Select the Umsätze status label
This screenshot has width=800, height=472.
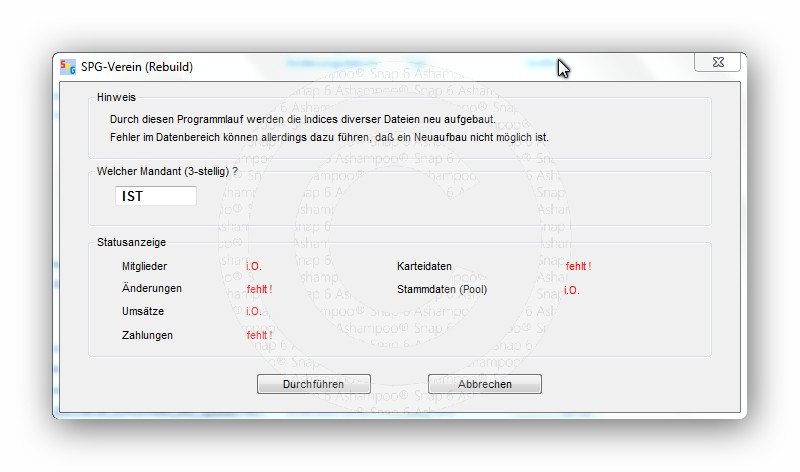143,312
